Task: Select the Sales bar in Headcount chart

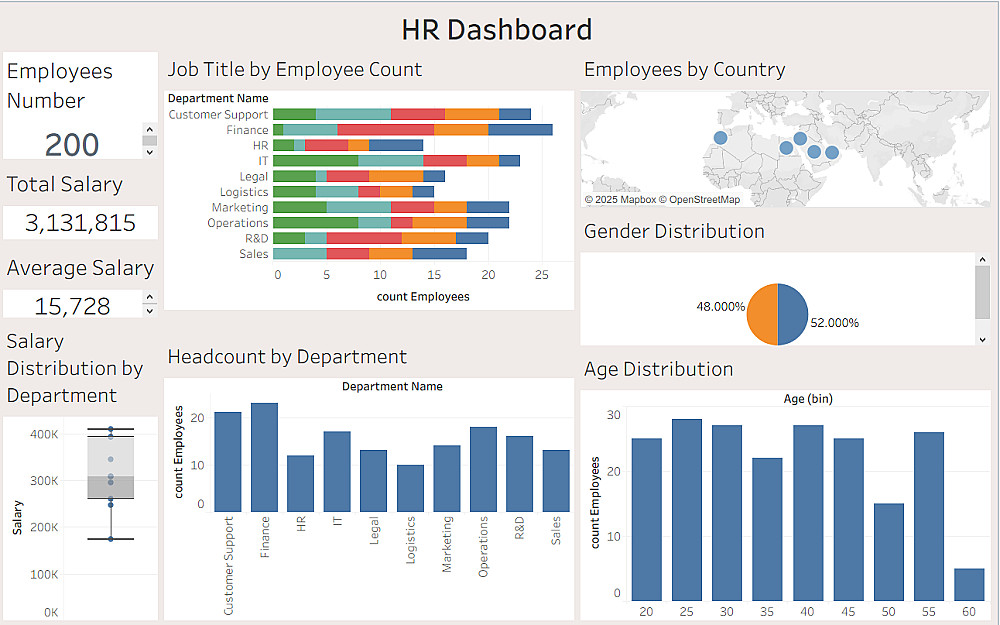Action: [556, 481]
